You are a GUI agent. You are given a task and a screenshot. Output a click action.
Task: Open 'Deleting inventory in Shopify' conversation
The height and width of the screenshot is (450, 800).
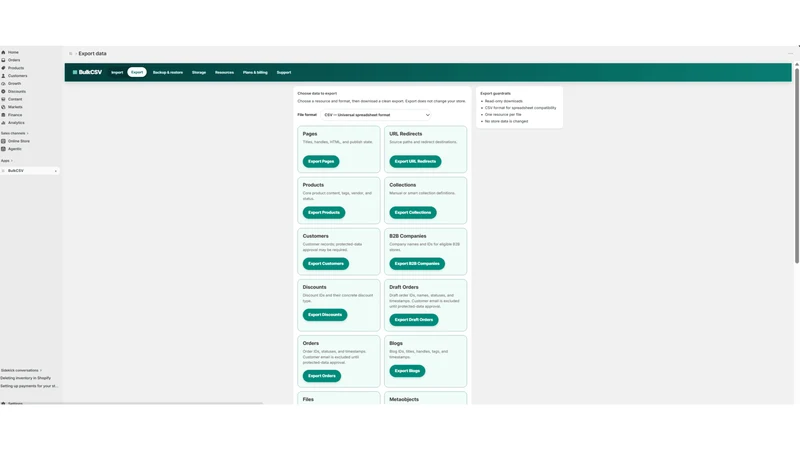(26, 378)
